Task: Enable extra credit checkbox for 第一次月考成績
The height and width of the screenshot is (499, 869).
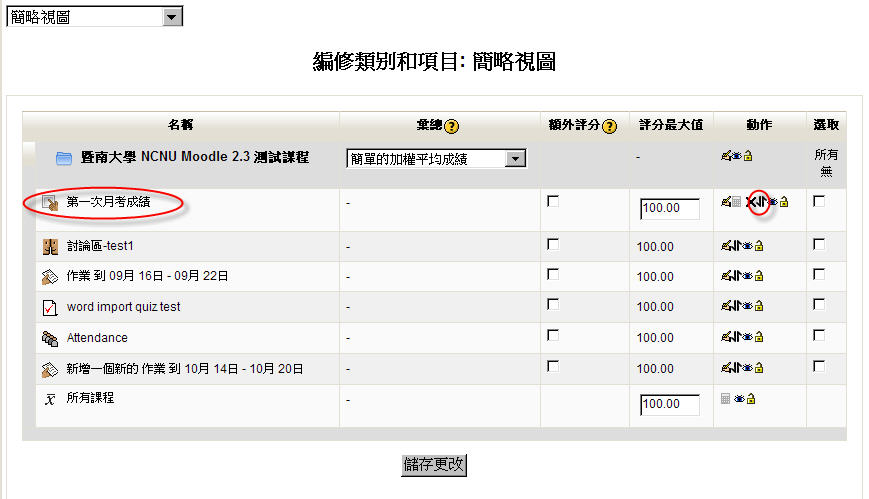Action: pyautogui.click(x=553, y=201)
